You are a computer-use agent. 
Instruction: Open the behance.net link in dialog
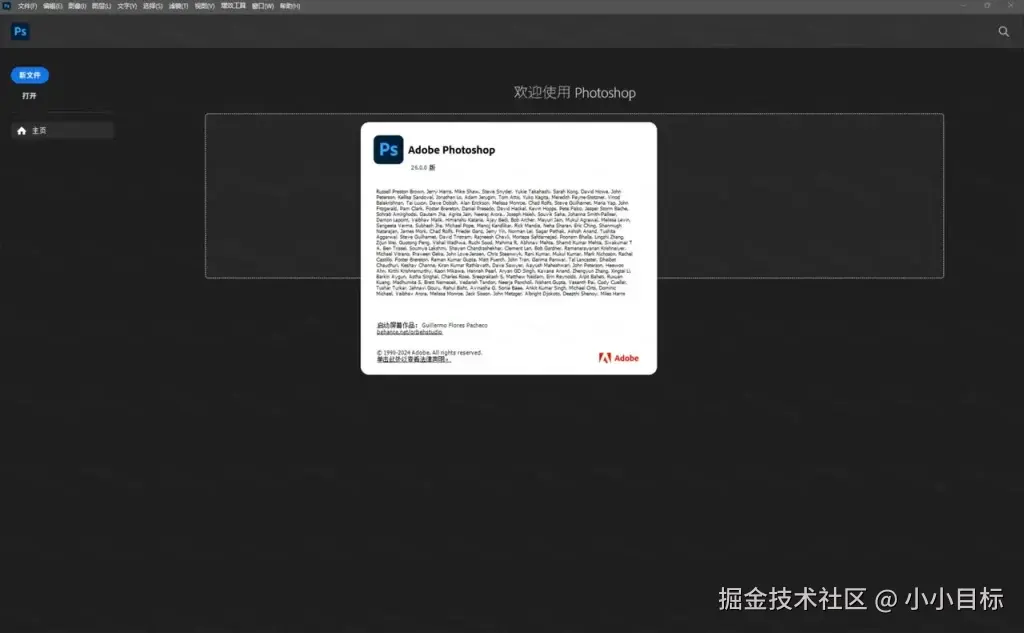point(409,332)
